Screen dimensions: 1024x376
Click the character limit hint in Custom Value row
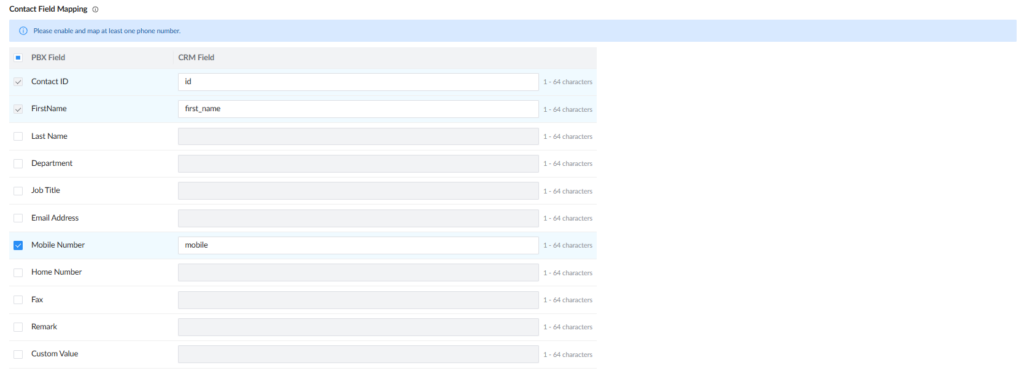point(568,354)
